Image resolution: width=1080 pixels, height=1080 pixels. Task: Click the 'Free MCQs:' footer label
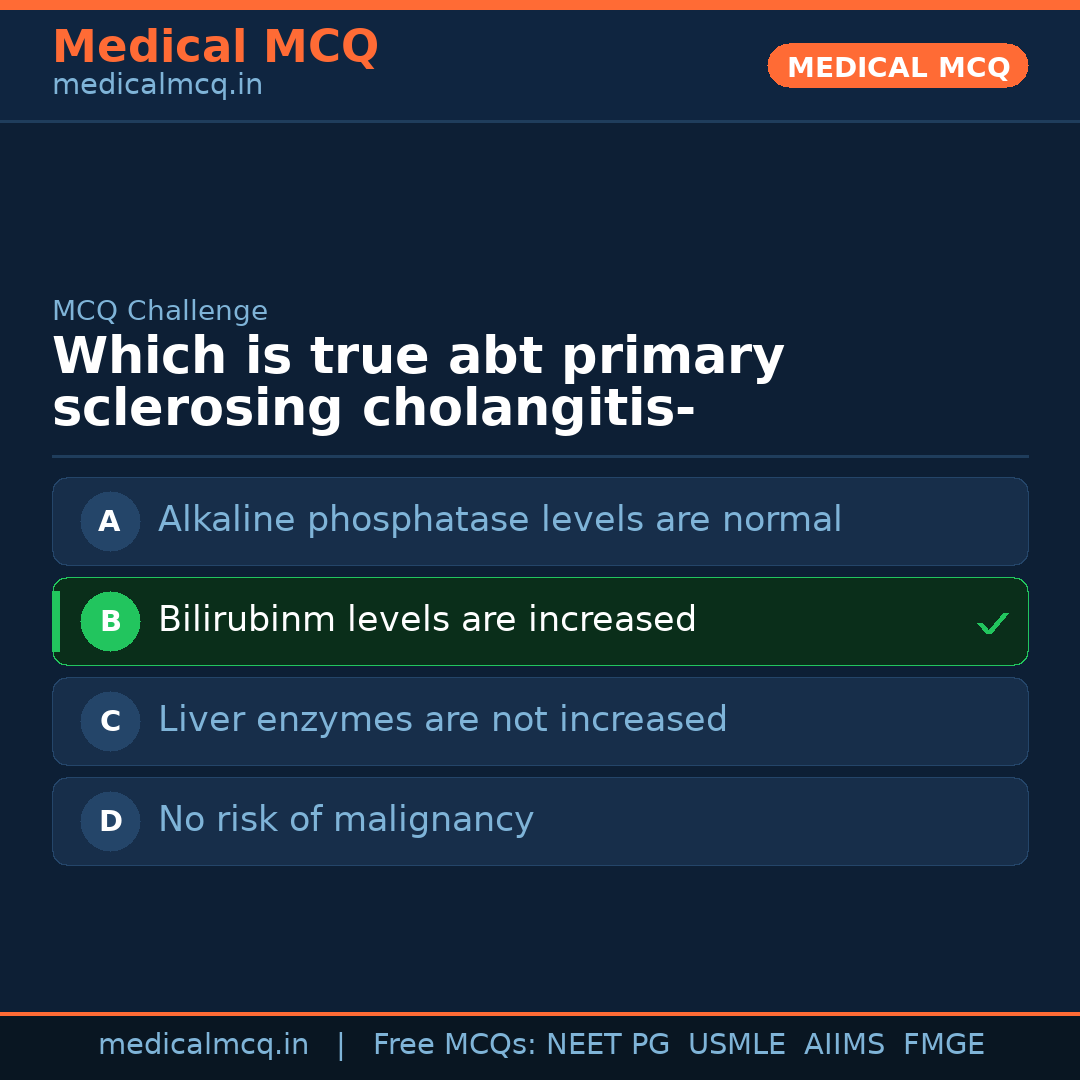[x=455, y=1045]
